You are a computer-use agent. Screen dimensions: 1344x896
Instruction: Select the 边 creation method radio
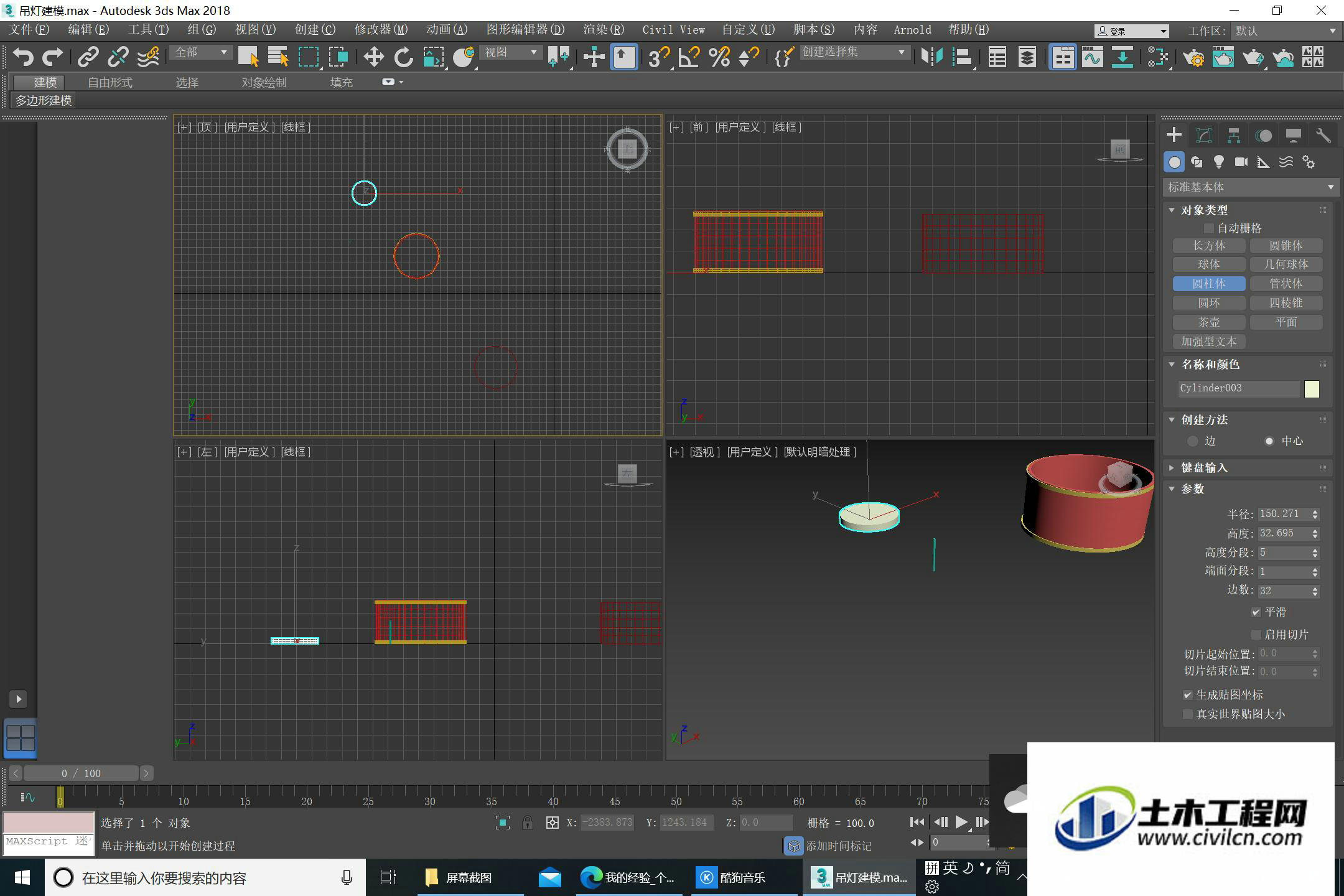[x=1192, y=441]
